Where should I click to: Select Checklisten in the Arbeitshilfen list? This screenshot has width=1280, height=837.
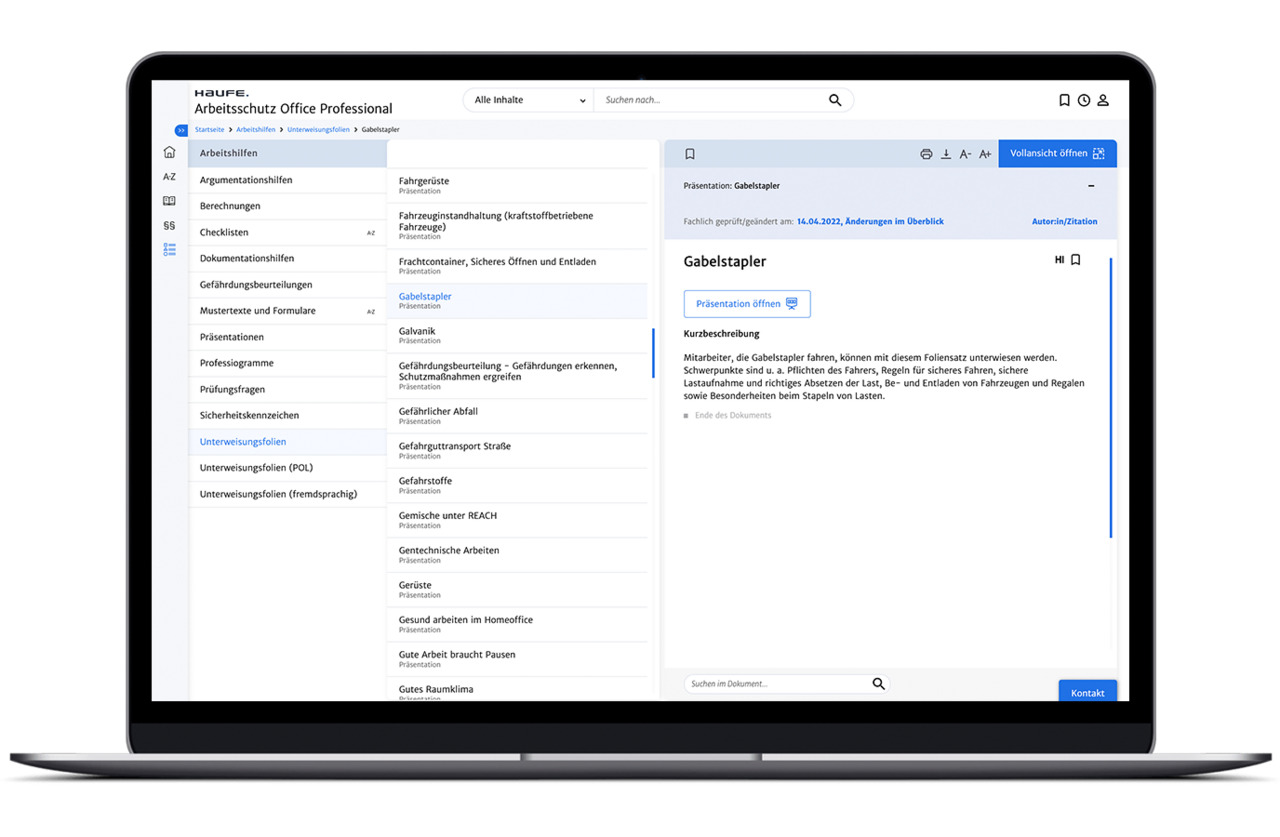point(287,232)
